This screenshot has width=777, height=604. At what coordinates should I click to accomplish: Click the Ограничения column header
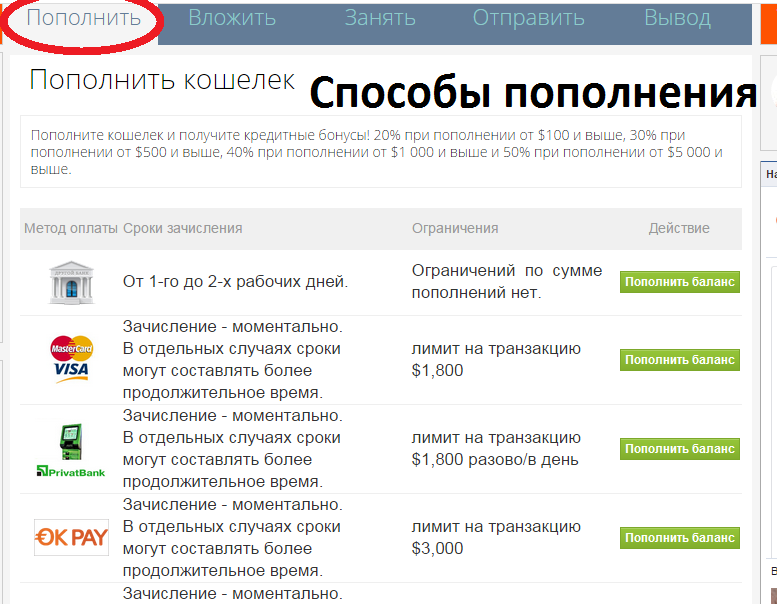point(455,228)
